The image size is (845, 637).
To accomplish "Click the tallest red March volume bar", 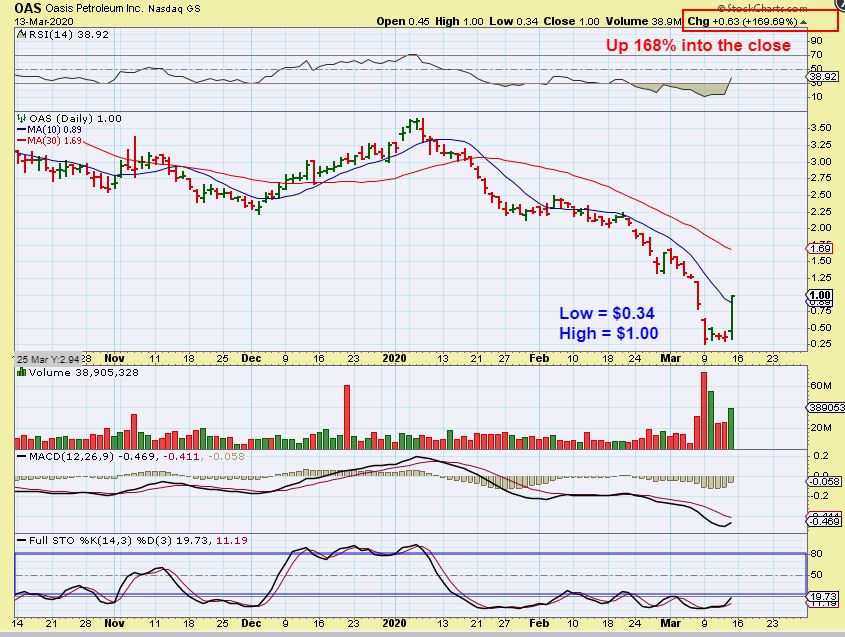I will tap(704, 411).
